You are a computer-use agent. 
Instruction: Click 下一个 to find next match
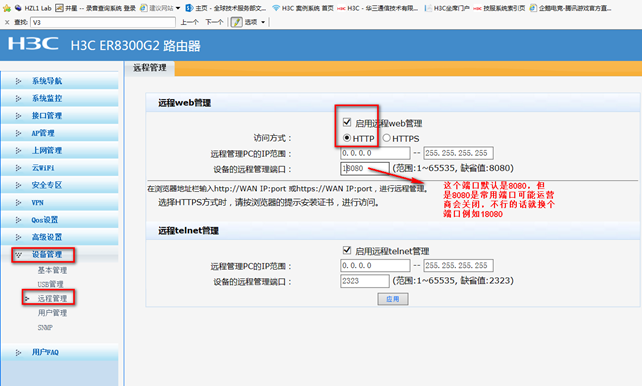(214, 22)
